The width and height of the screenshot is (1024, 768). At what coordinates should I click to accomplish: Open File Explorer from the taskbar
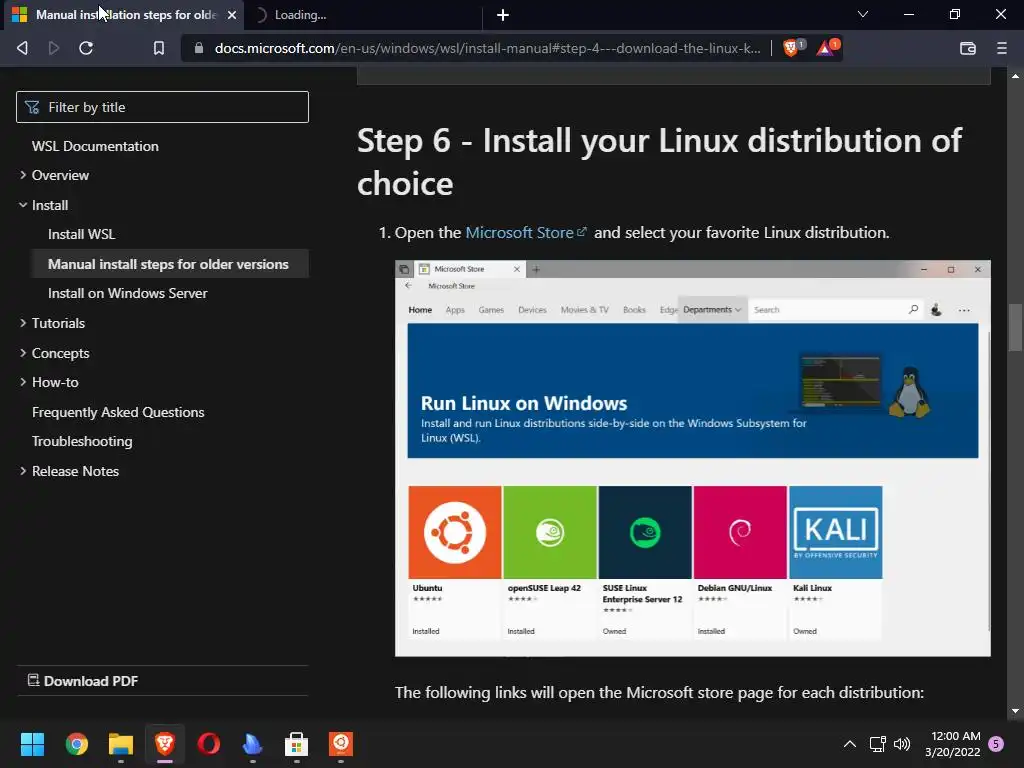click(121, 744)
